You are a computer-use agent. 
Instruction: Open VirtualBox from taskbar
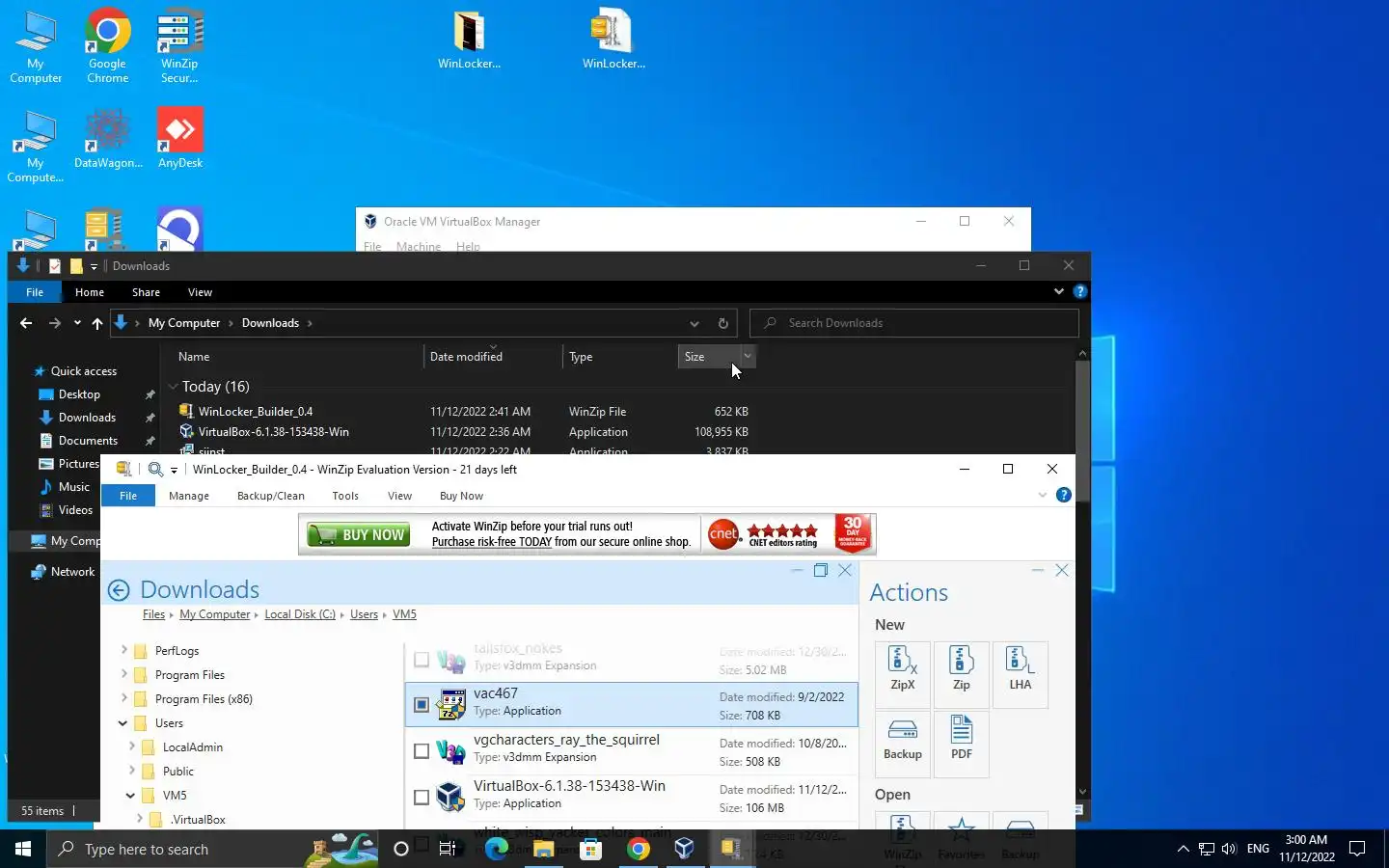[x=684, y=849]
